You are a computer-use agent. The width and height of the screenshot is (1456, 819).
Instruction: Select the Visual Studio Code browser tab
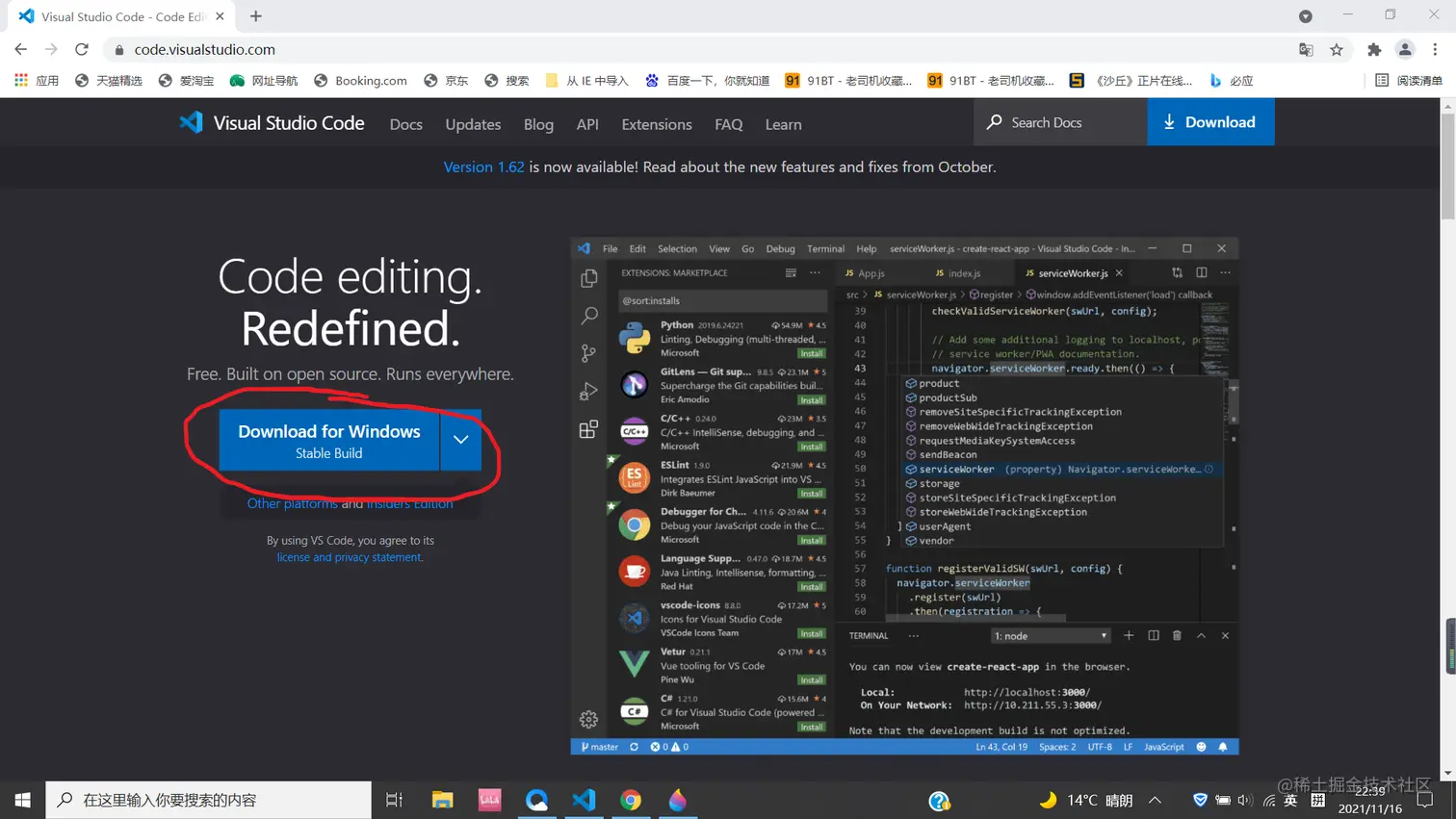pyautogui.click(x=122, y=16)
